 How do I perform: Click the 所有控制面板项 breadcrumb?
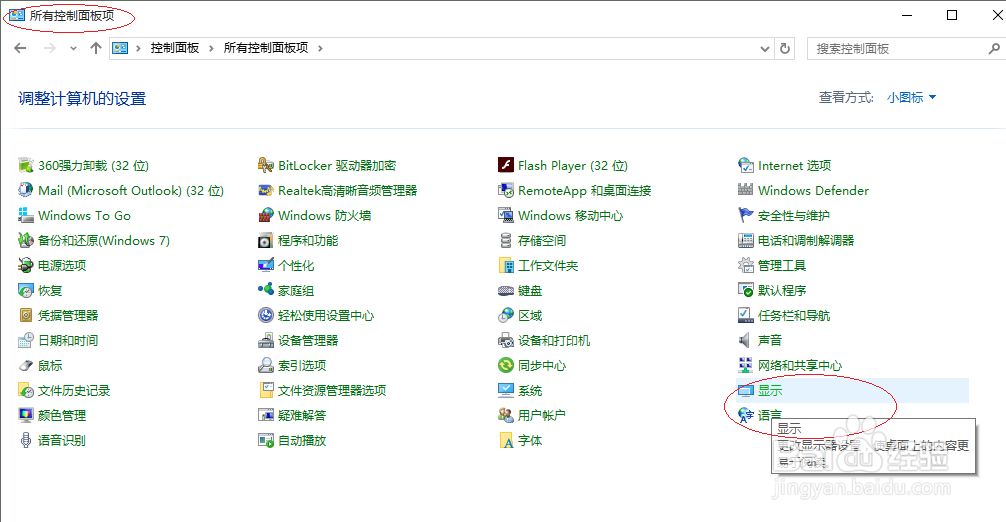coord(266,48)
